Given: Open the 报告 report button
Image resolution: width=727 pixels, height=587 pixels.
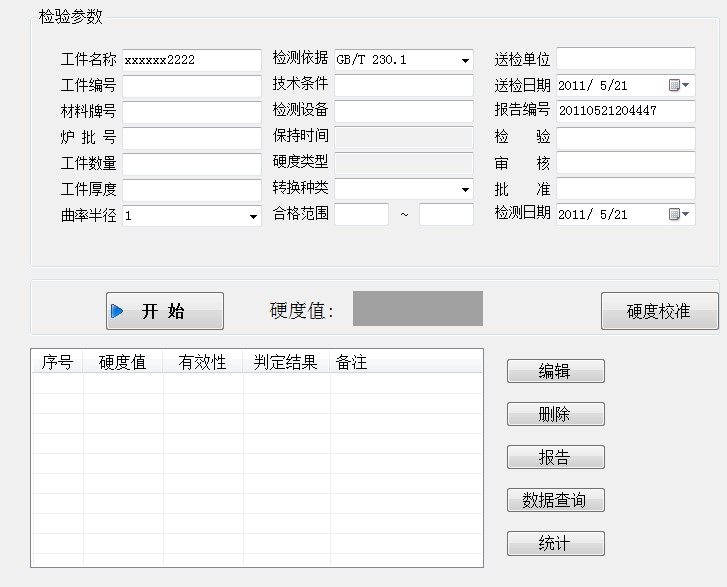Looking at the screenshot, I should (556, 457).
